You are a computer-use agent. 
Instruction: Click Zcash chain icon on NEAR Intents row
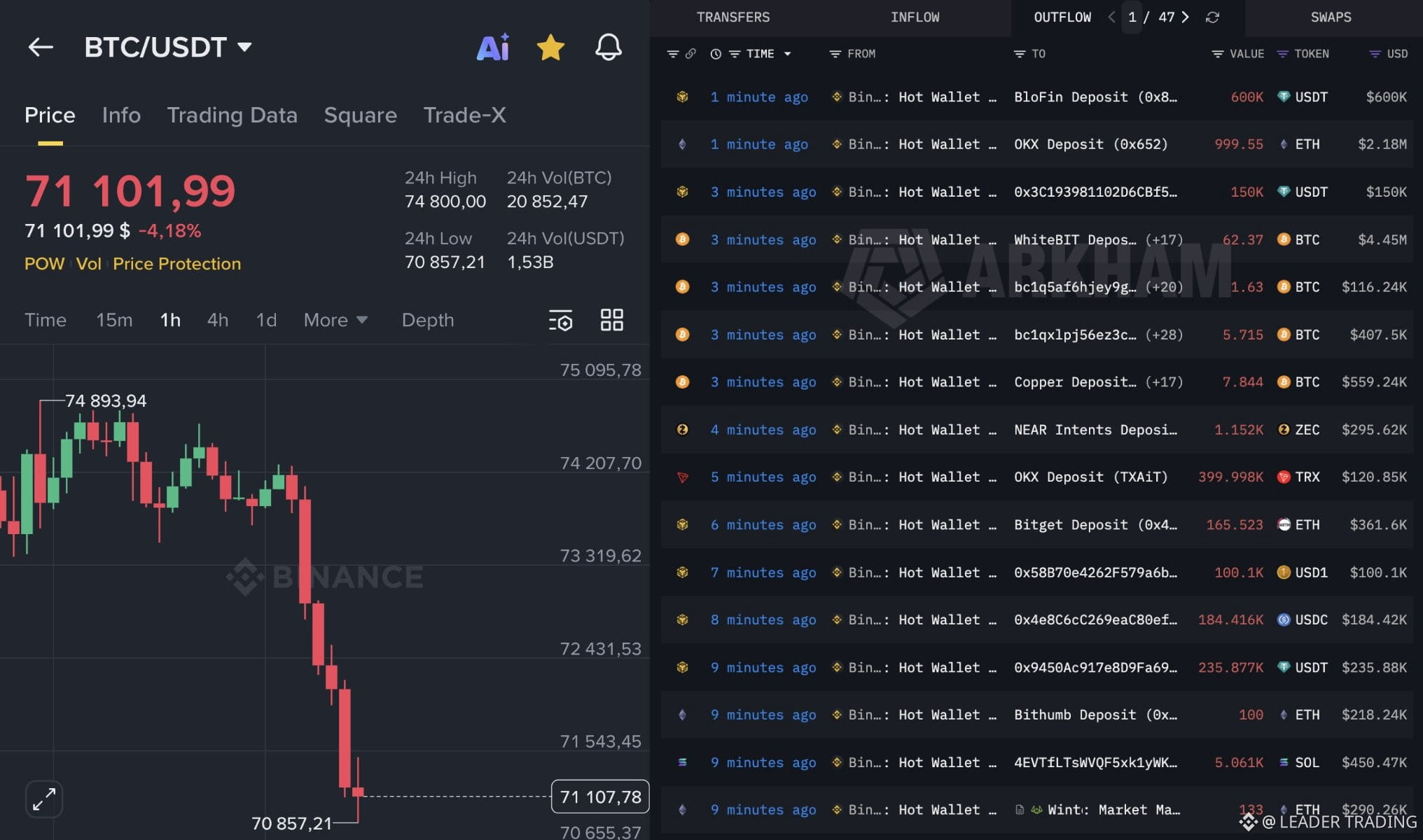[682, 430]
